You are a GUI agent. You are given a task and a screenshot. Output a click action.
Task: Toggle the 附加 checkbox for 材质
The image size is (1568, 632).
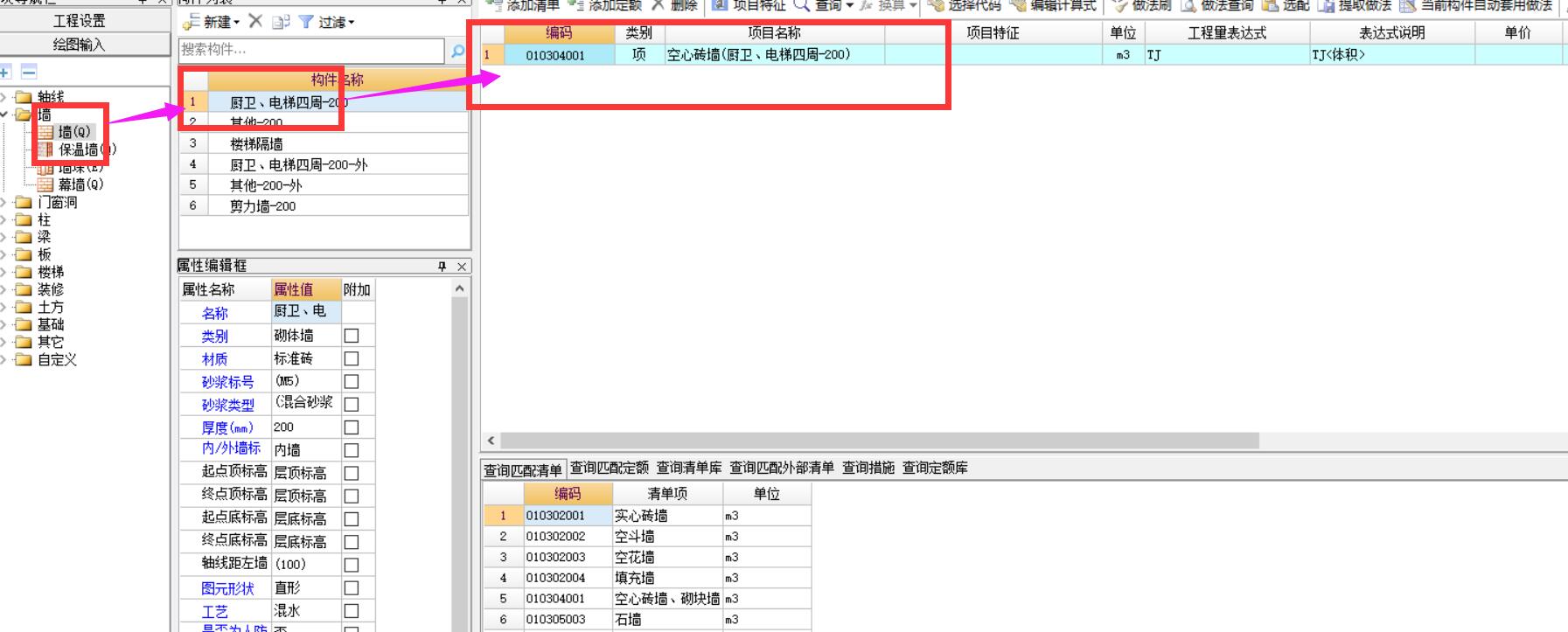(x=352, y=358)
